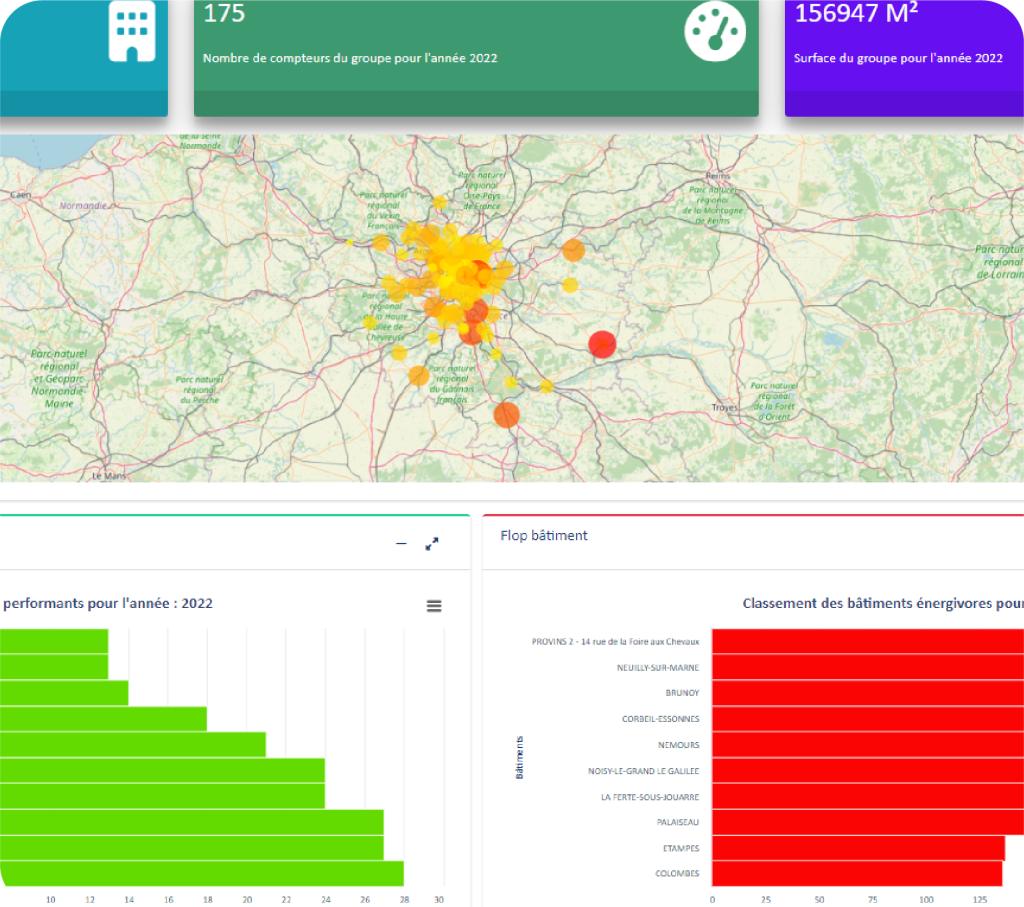Select the PALAISEAU red bar

pyautogui.click(x=868, y=822)
